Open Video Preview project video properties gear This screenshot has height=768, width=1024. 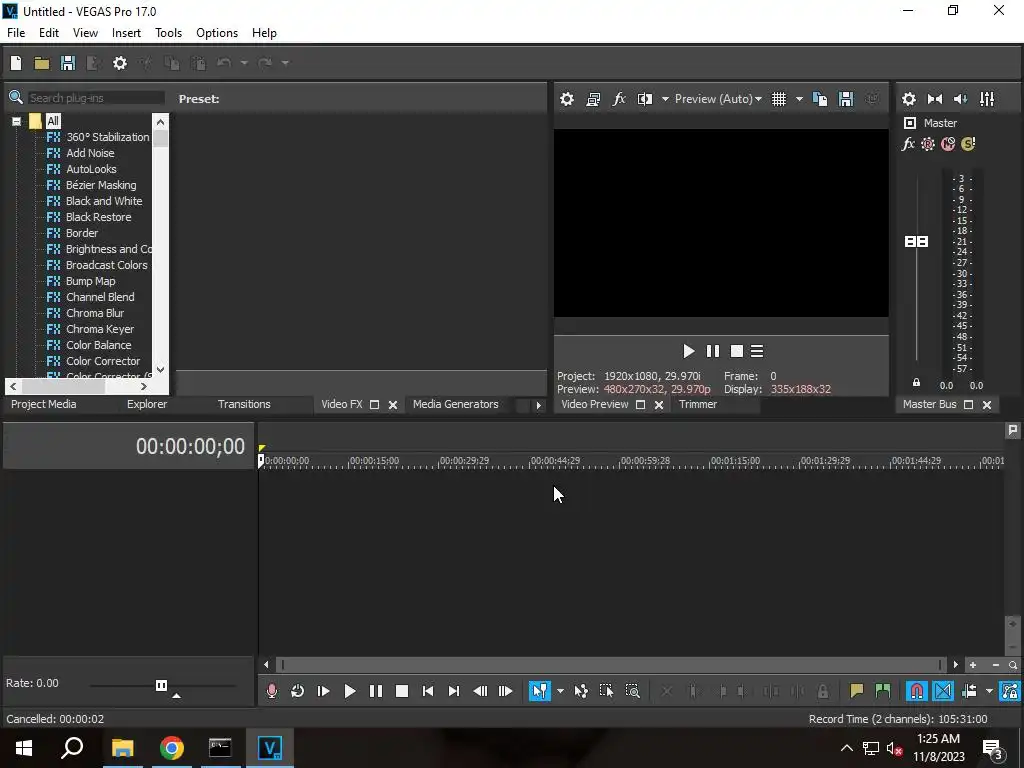coord(567,99)
